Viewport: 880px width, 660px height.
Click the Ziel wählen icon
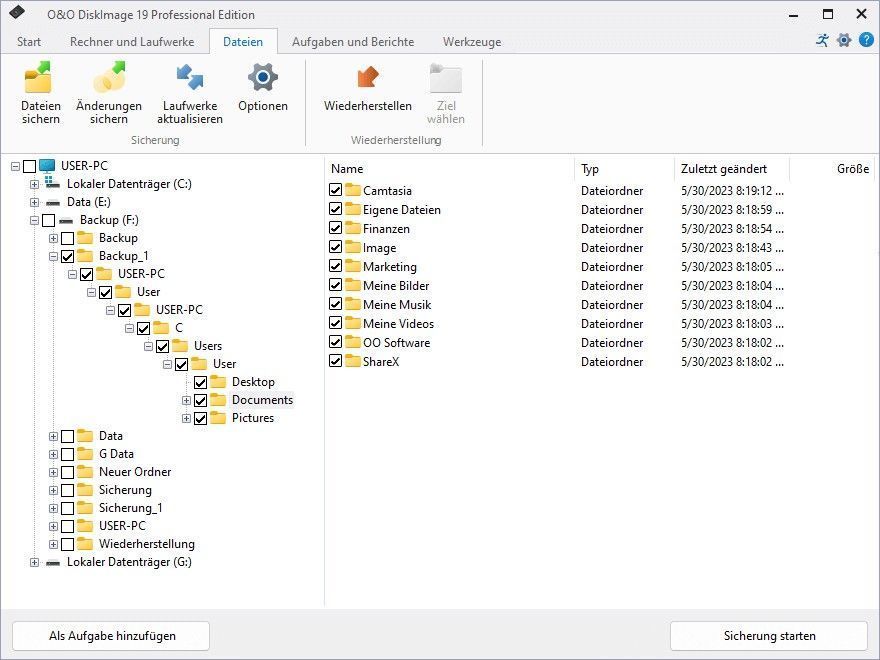click(446, 77)
